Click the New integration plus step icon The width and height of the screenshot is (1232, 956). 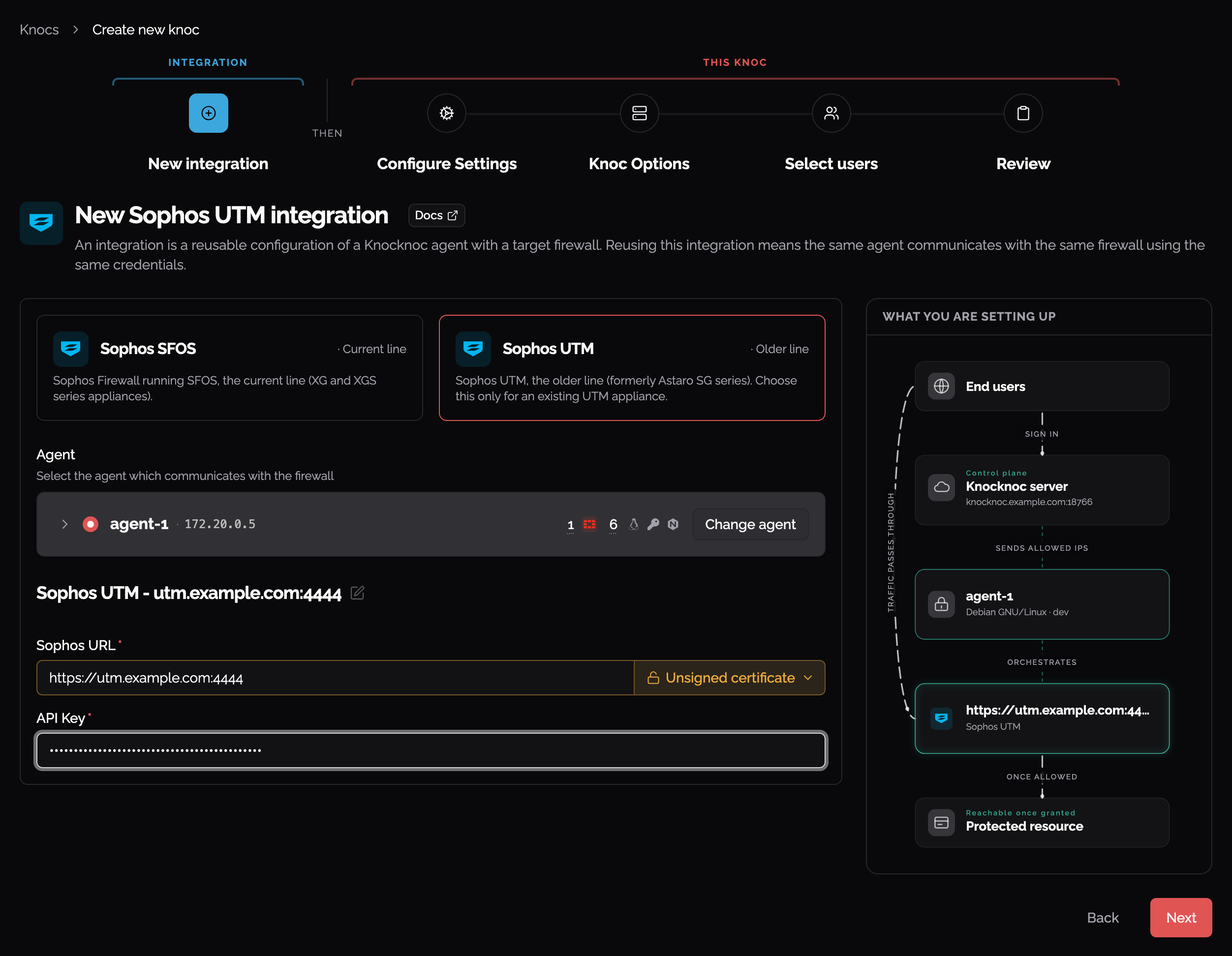click(208, 113)
